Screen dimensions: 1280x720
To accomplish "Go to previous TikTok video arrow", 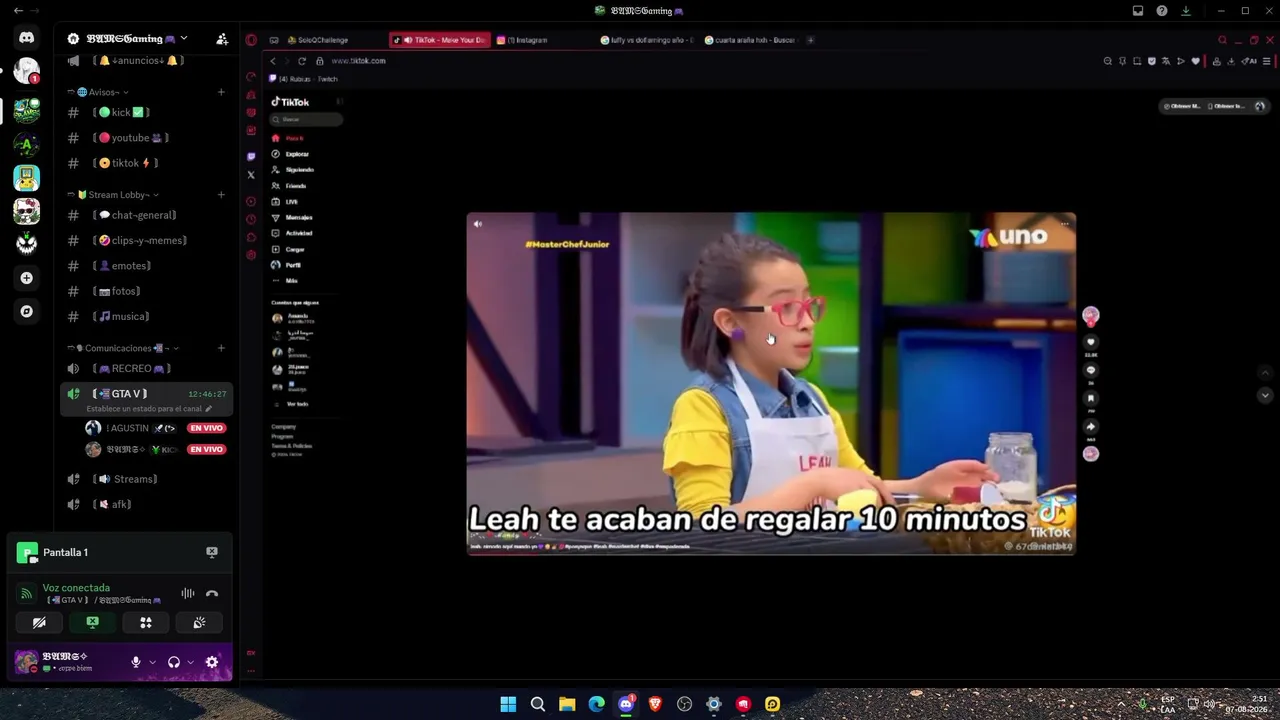I will (x=1265, y=372).
